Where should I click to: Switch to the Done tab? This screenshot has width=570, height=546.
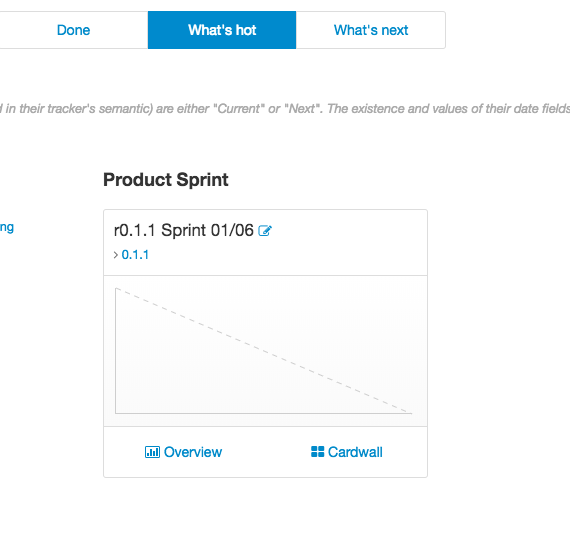pos(73,30)
